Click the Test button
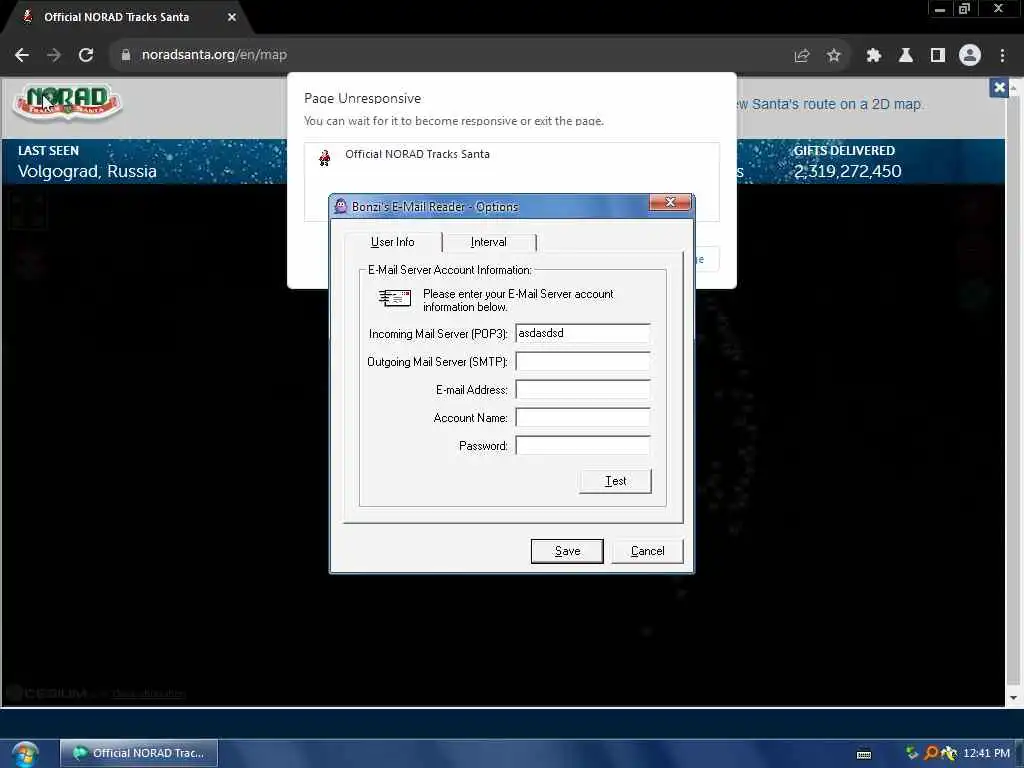The width and height of the screenshot is (1024, 768). [615, 481]
